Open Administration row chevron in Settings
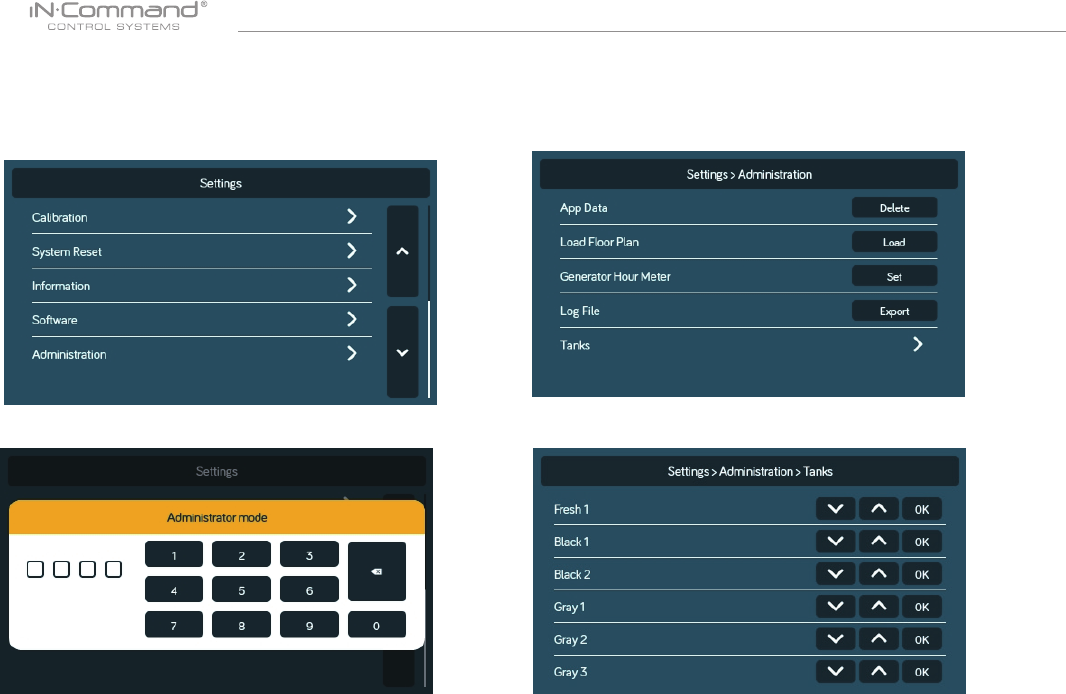 click(351, 353)
